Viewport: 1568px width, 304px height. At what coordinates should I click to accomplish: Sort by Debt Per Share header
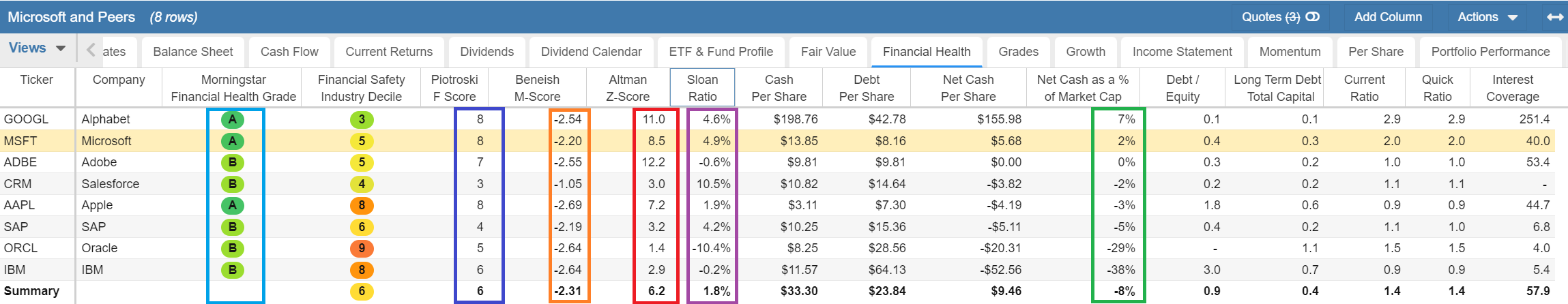(x=867, y=88)
